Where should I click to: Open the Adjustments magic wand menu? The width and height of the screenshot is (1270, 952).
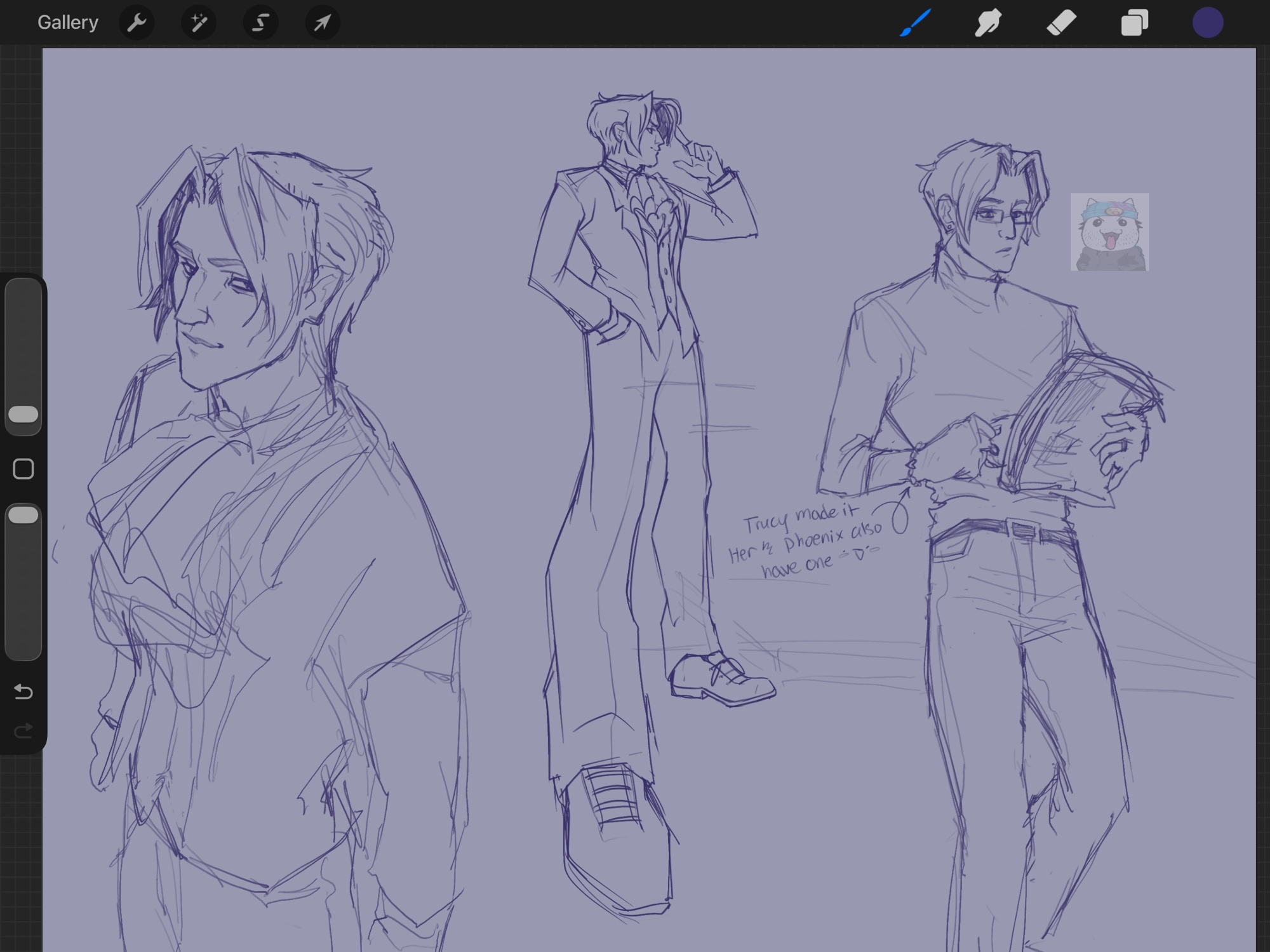[x=198, y=23]
